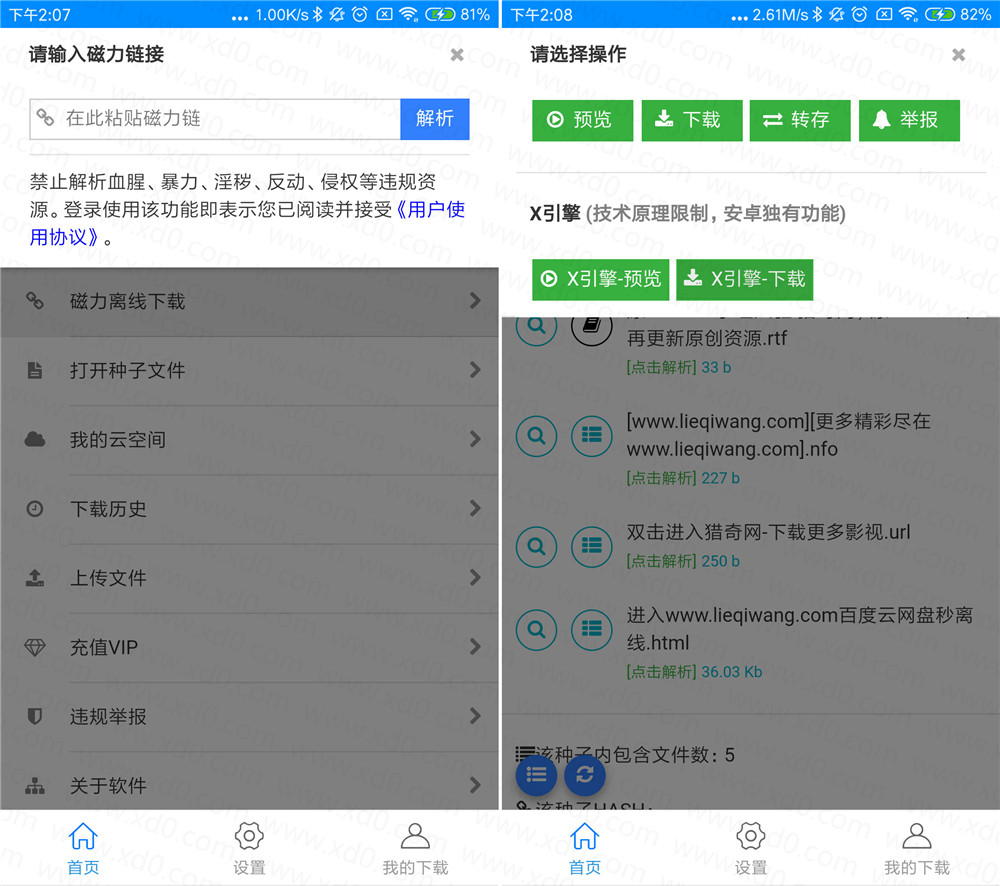
Task: Click the link icon inside magnet input
Action: point(45,117)
